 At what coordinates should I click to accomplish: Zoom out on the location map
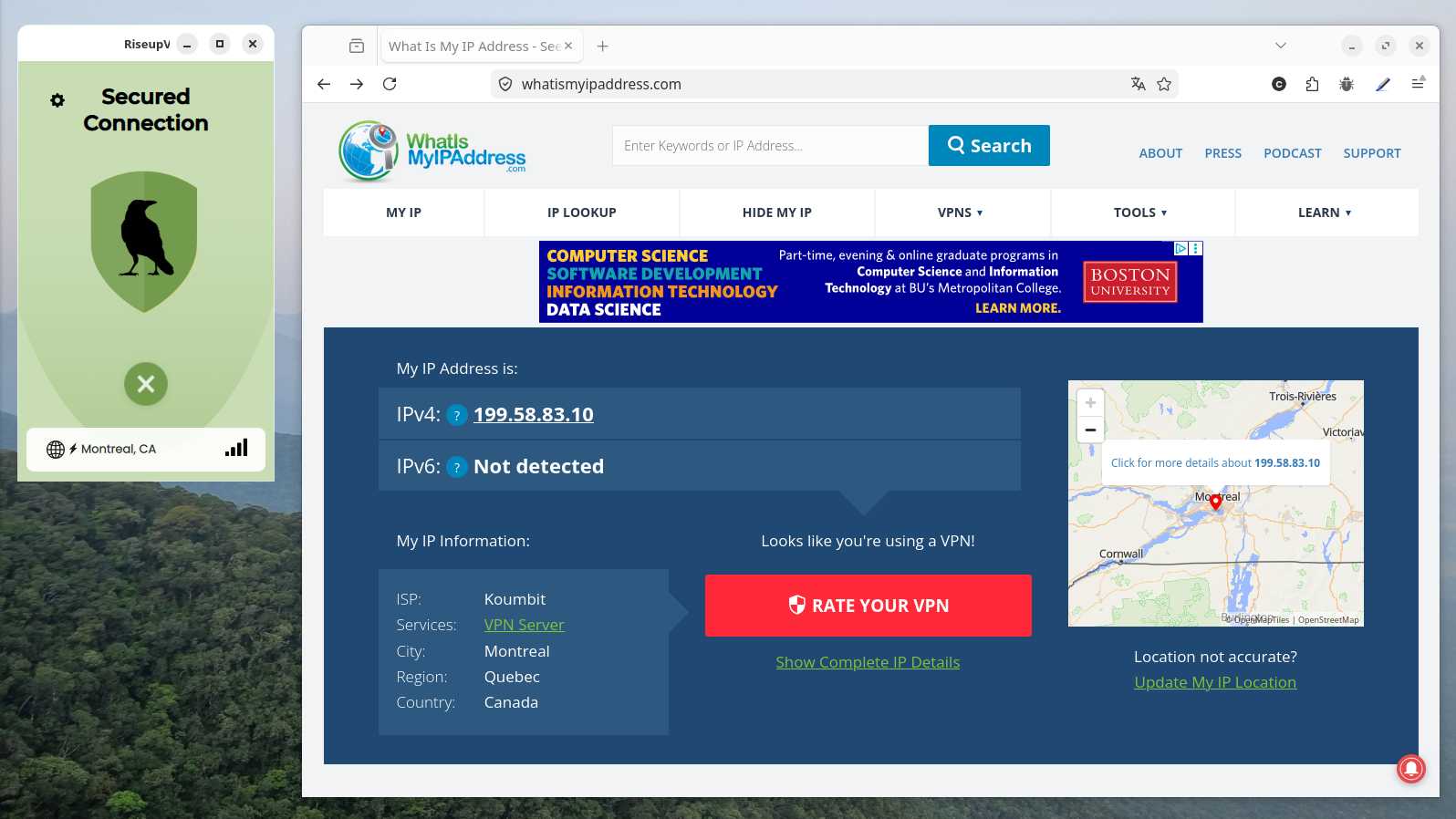tap(1090, 430)
